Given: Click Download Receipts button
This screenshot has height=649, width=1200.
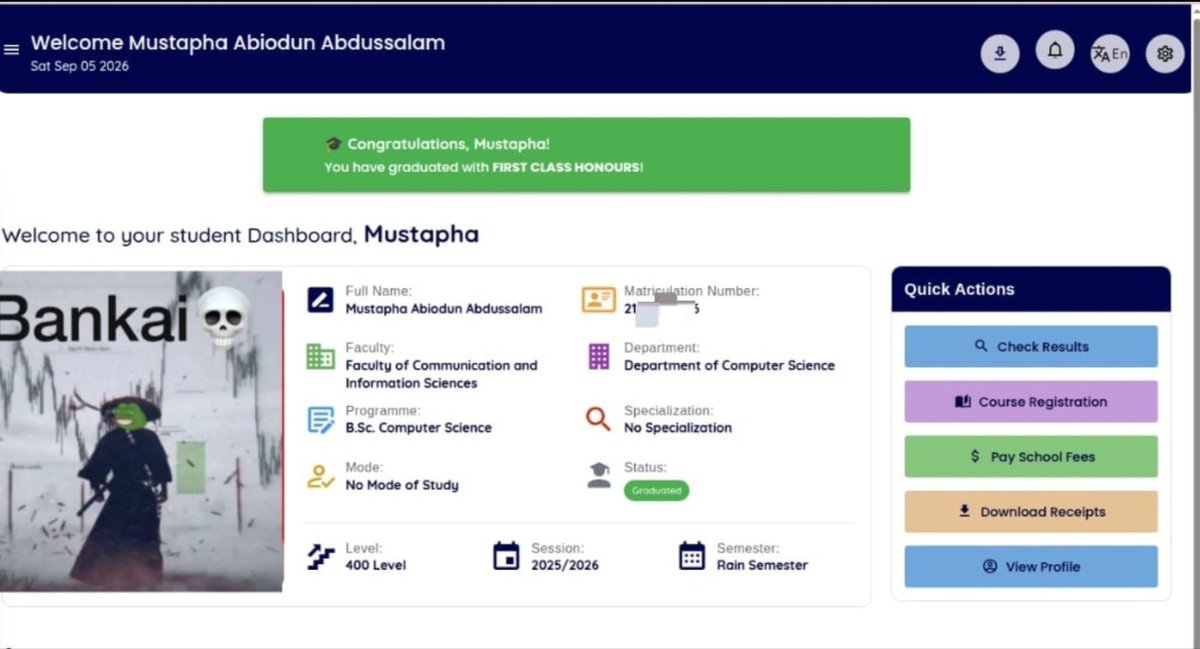Looking at the screenshot, I should point(1031,511).
